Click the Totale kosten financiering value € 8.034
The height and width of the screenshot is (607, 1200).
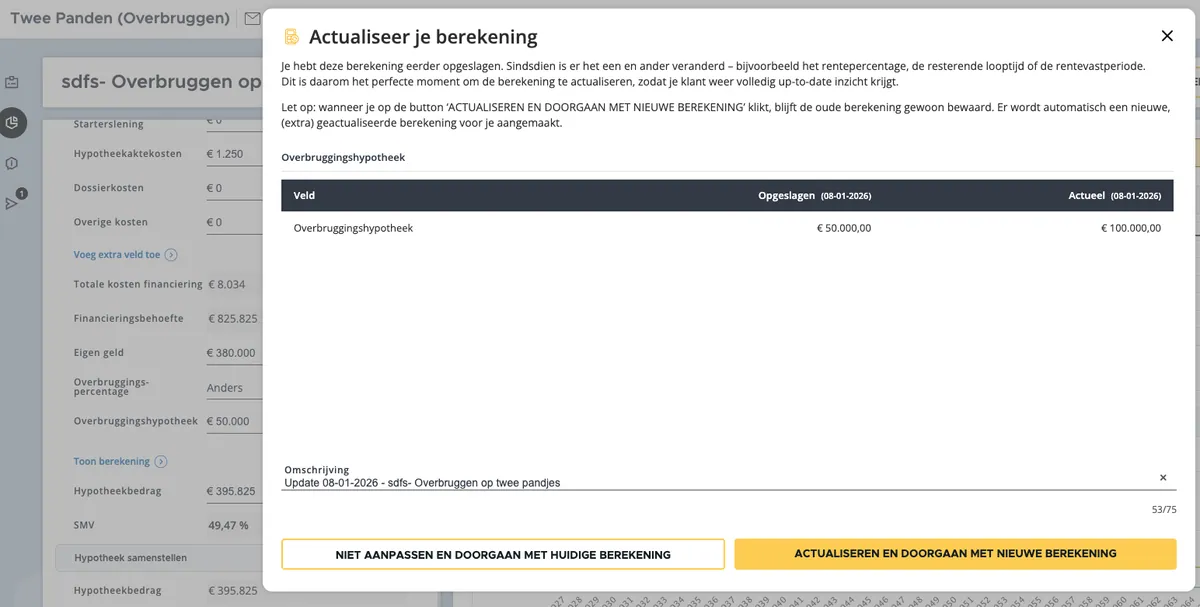226,285
